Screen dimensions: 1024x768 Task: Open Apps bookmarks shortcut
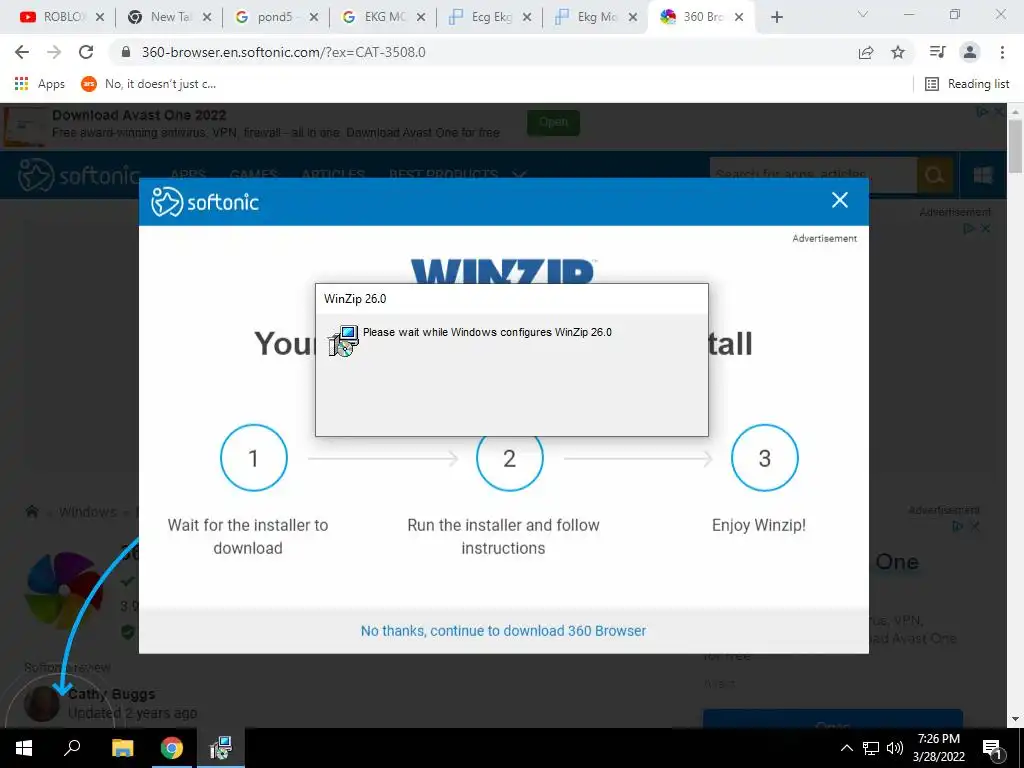click(39, 84)
